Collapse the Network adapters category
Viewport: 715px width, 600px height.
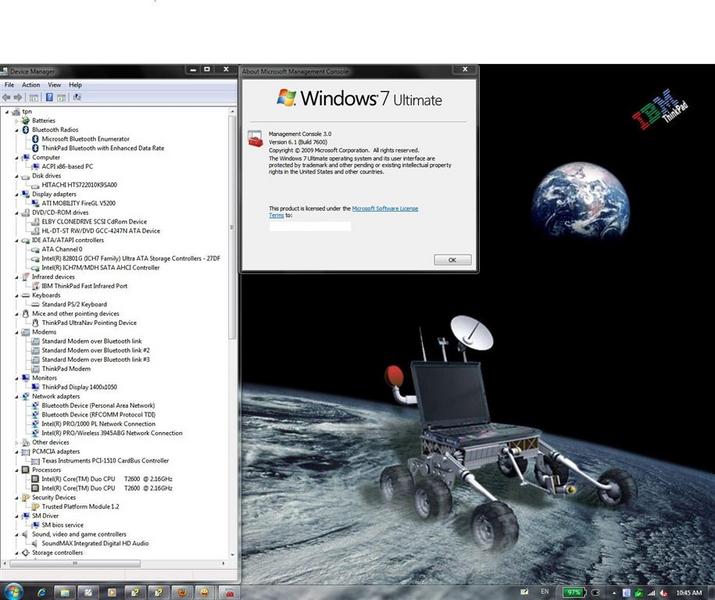tap(18, 396)
